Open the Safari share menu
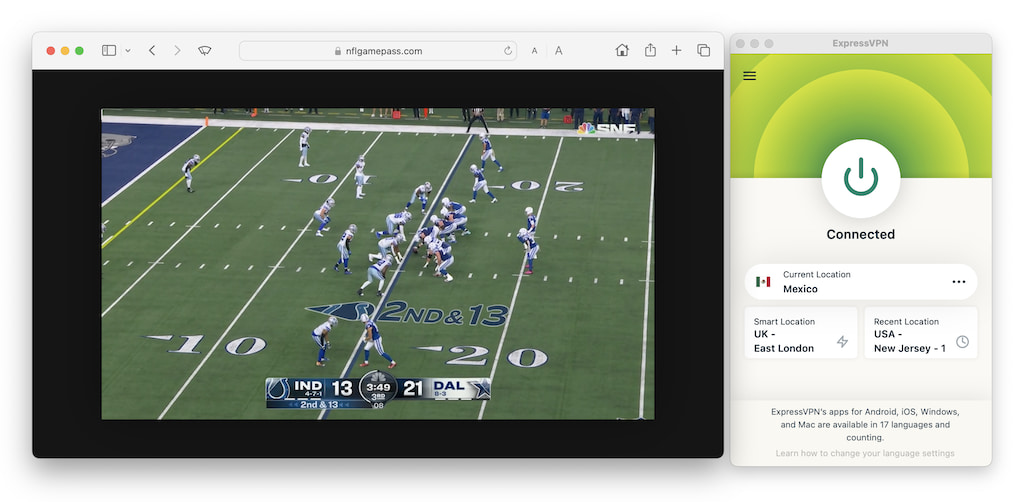 (x=650, y=50)
